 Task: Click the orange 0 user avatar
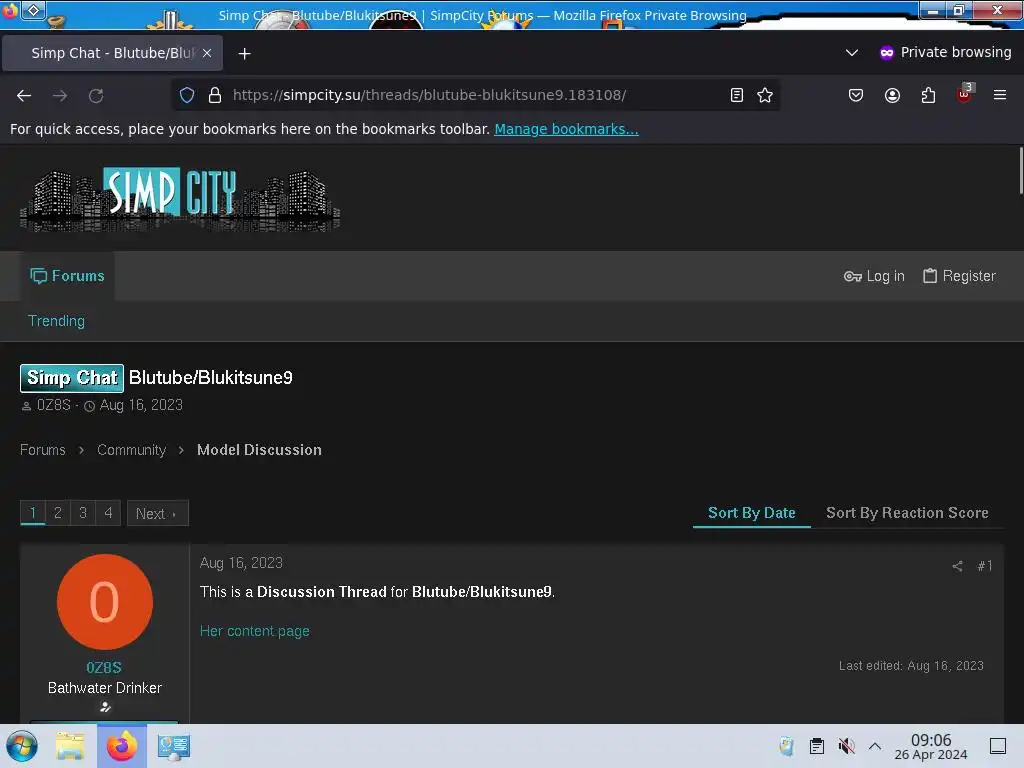(x=104, y=602)
